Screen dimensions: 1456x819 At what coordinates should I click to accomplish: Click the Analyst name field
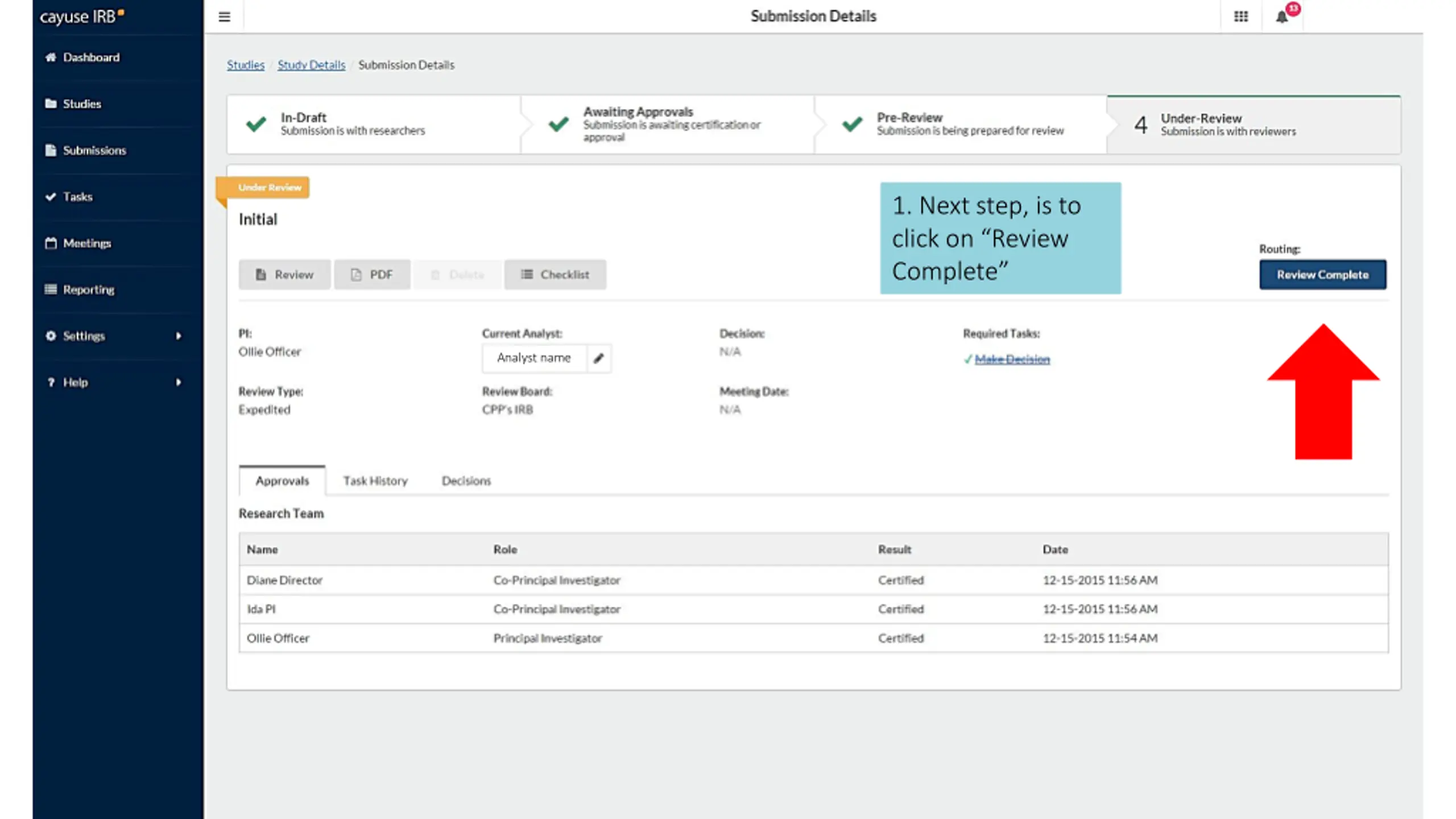pyautogui.click(x=534, y=358)
